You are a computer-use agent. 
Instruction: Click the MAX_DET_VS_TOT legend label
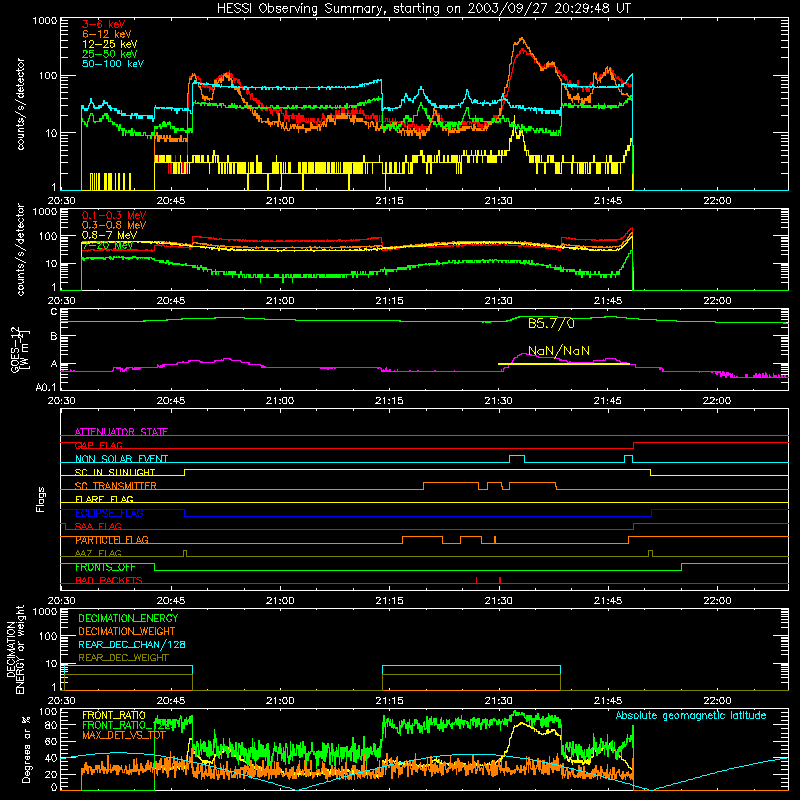tap(124, 735)
